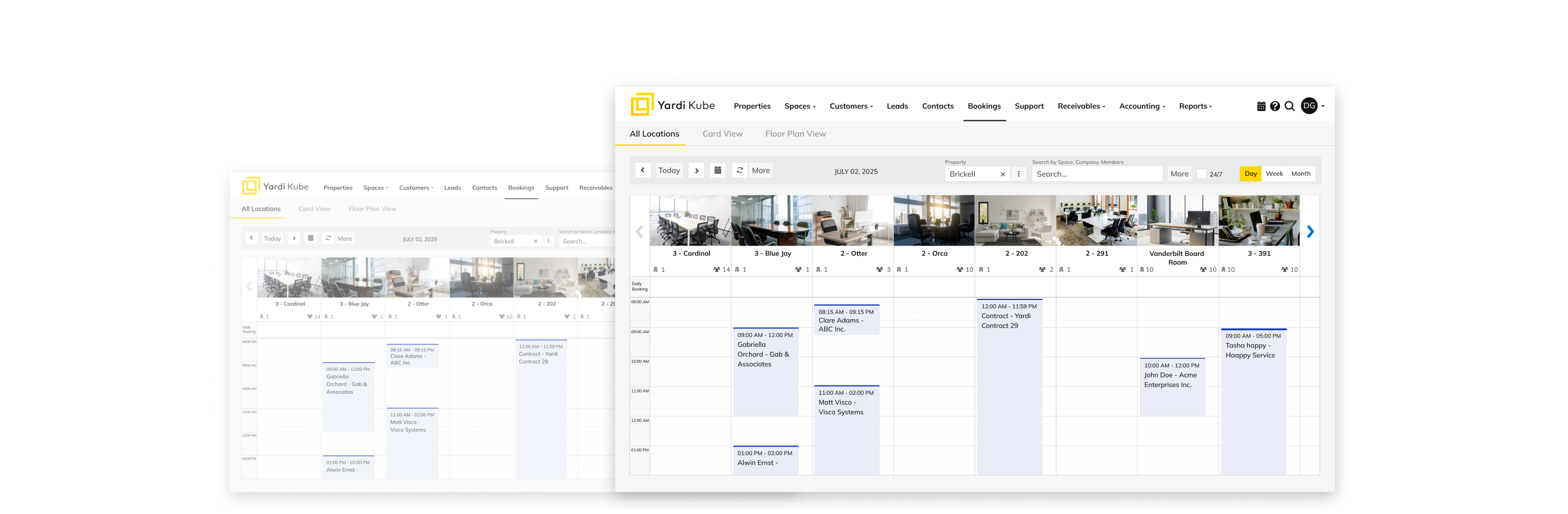
Task: Select Leads menu in smaller left window
Action: (x=452, y=188)
